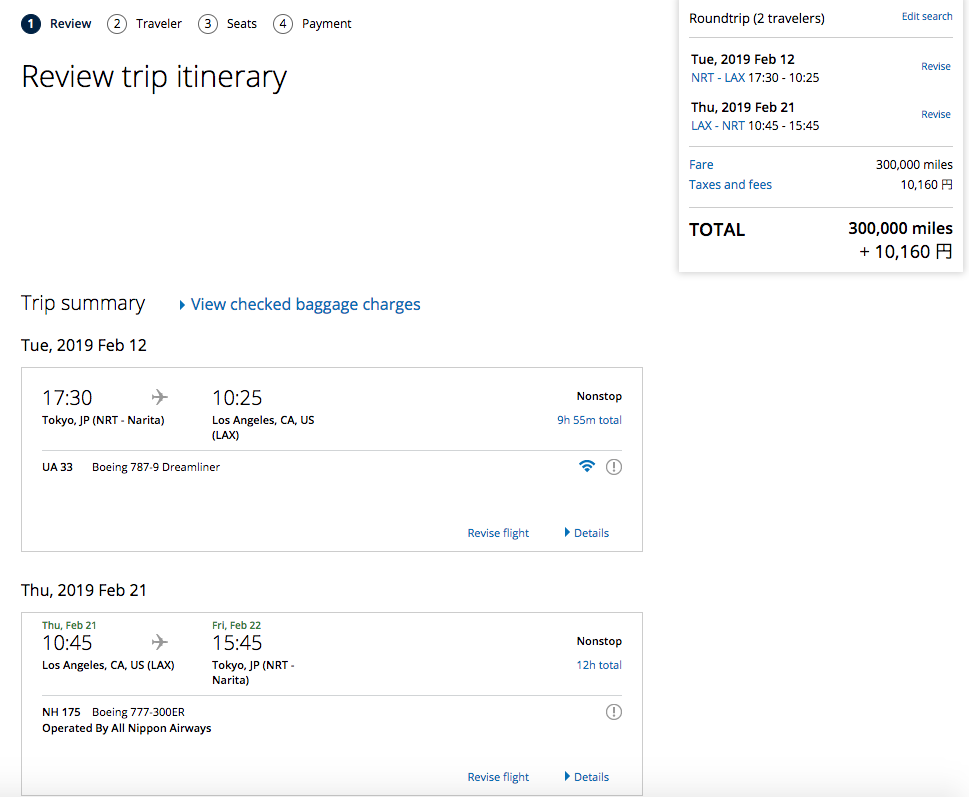Click Revise next to Thu, 2019 Feb 21

(x=936, y=114)
